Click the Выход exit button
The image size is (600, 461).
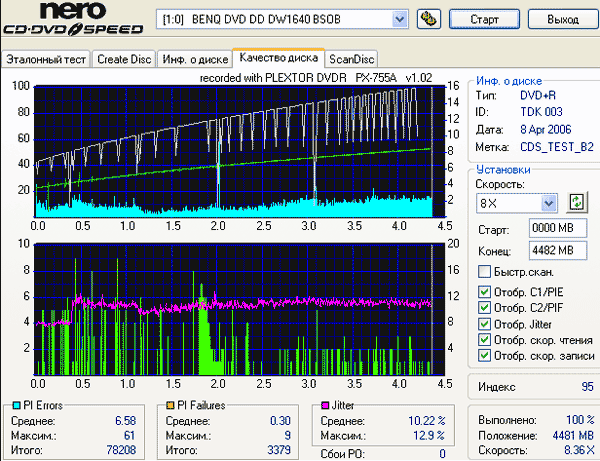tap(562, 19)
